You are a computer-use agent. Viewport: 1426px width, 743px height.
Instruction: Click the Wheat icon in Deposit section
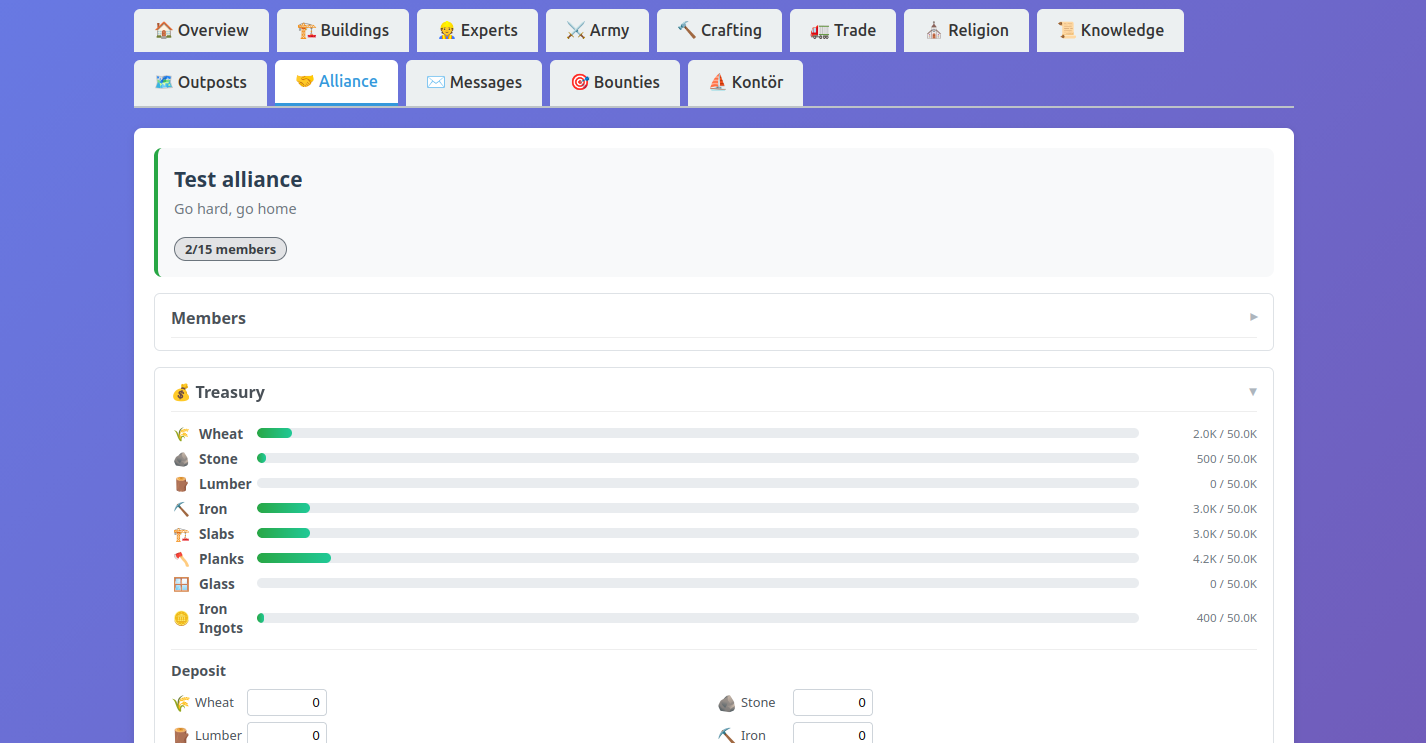click(x=181, y=703)
